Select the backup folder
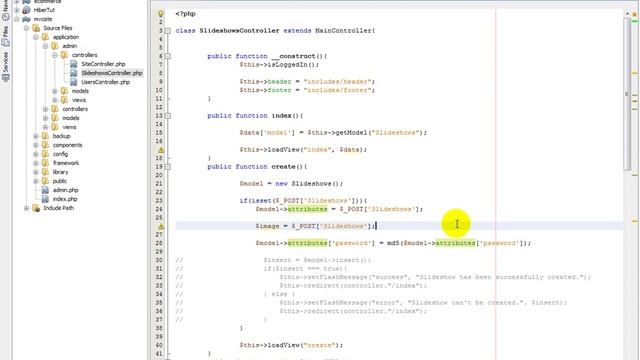This screenshot has height=360, width=640. (x=61, y=136)
